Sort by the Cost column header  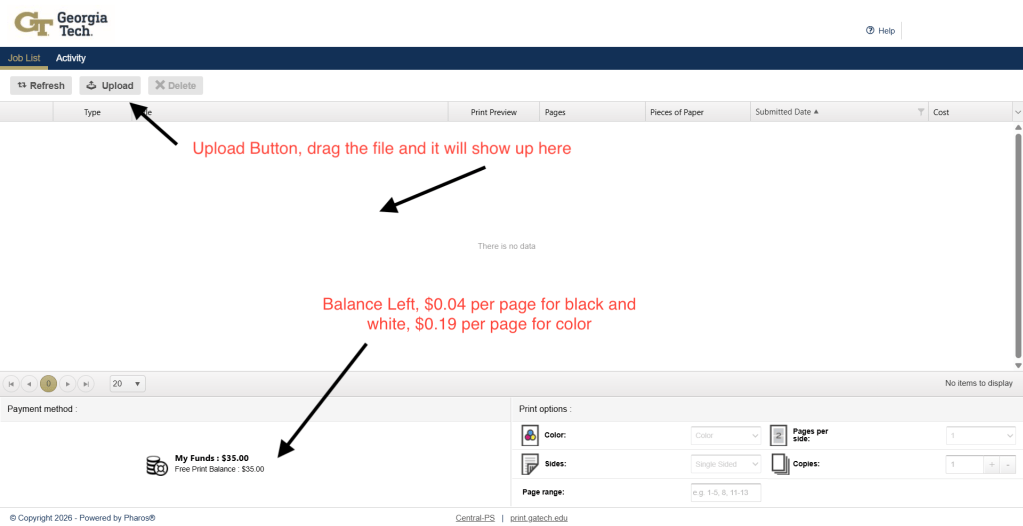[970, 112]
